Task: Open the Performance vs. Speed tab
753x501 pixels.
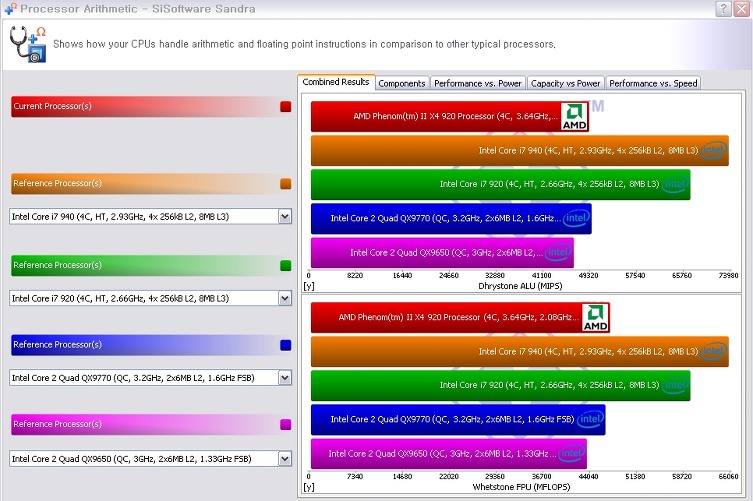Action: pyautogui.click(x=653, y=84)
